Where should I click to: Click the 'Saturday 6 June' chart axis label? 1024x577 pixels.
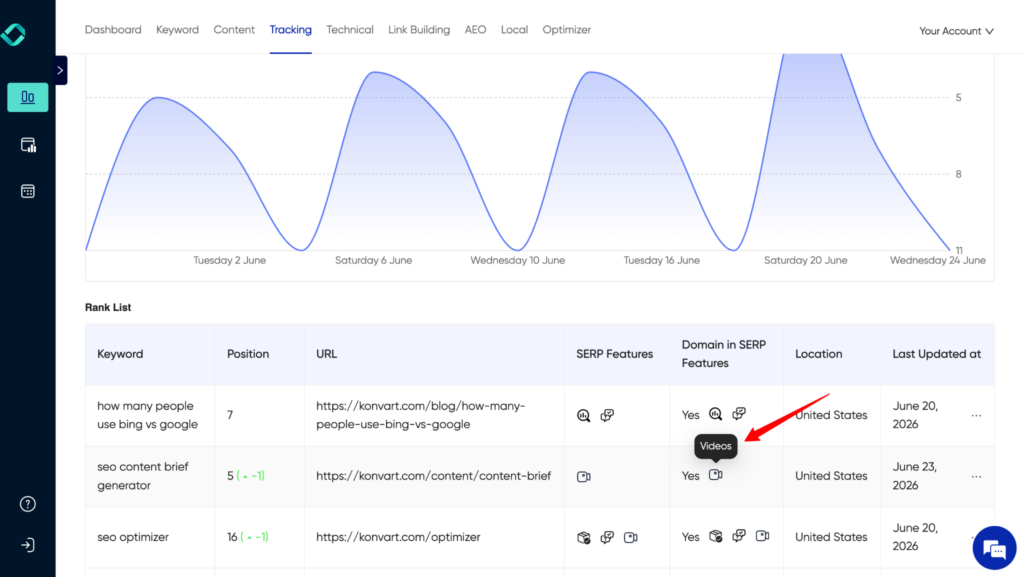374,260
